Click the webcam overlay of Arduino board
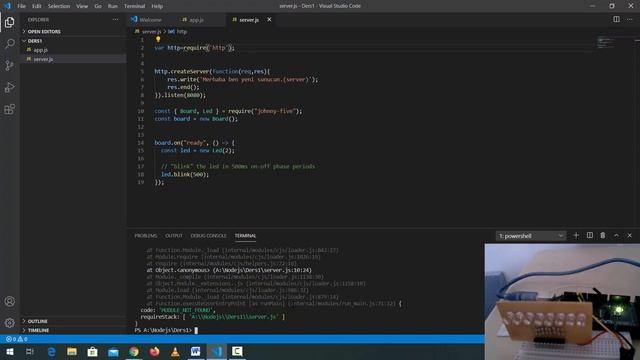This screenshot has width=640, height=360. pos(562,302)
